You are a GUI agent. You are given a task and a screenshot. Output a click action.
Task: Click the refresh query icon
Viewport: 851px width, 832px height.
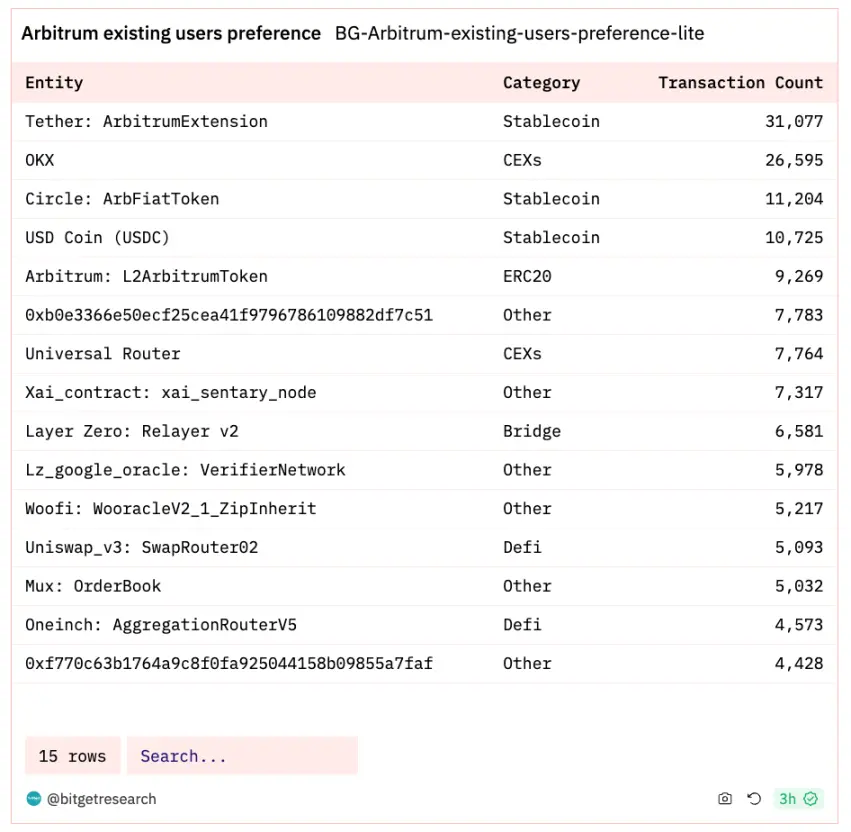coord(755,799)
